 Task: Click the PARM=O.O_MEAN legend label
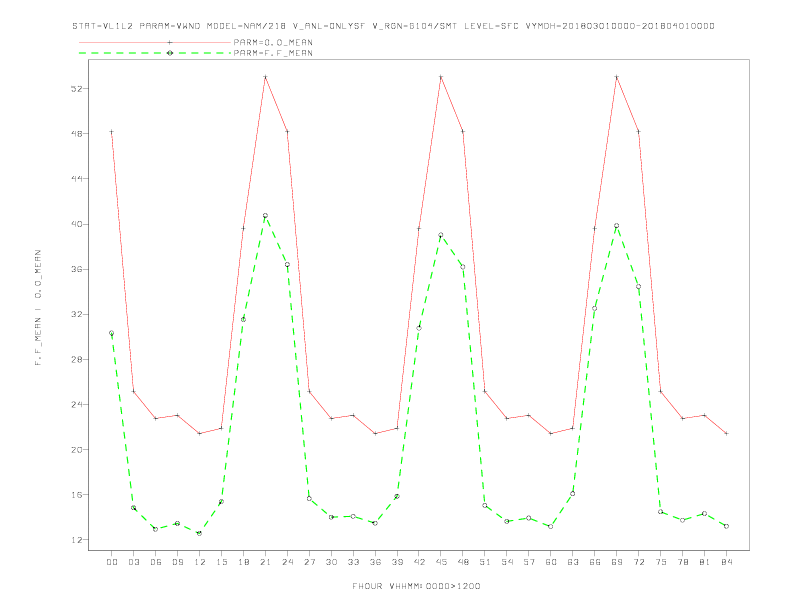[x=273, y=42]
